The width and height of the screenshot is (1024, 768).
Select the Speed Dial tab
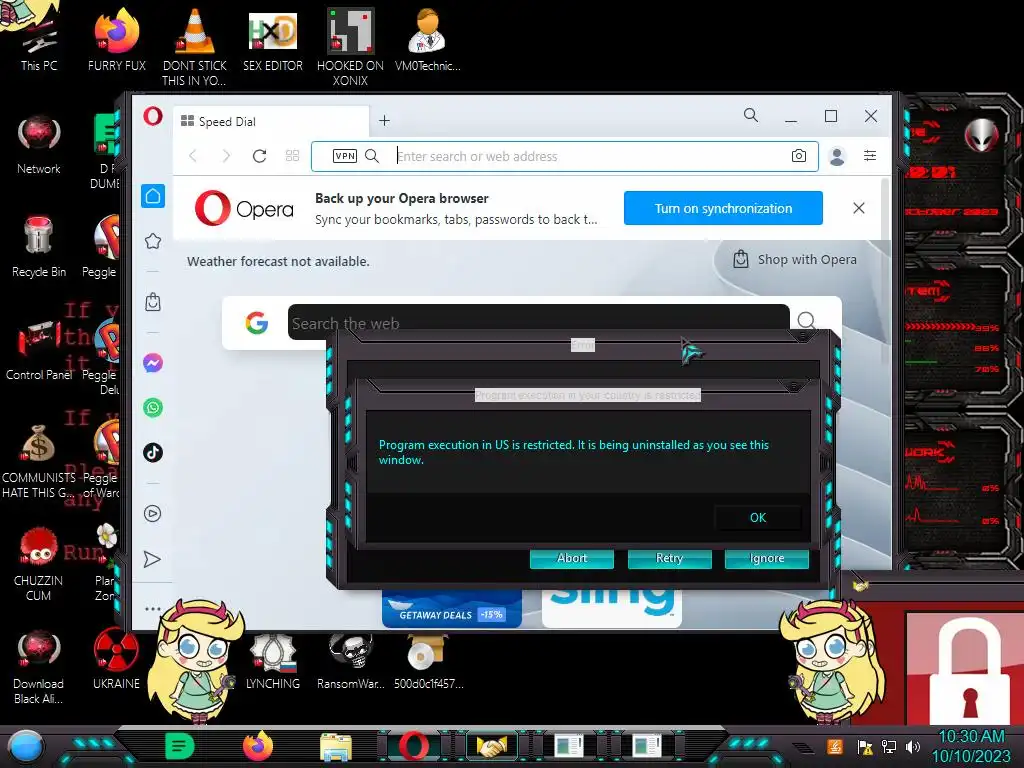tap(272, 121)
